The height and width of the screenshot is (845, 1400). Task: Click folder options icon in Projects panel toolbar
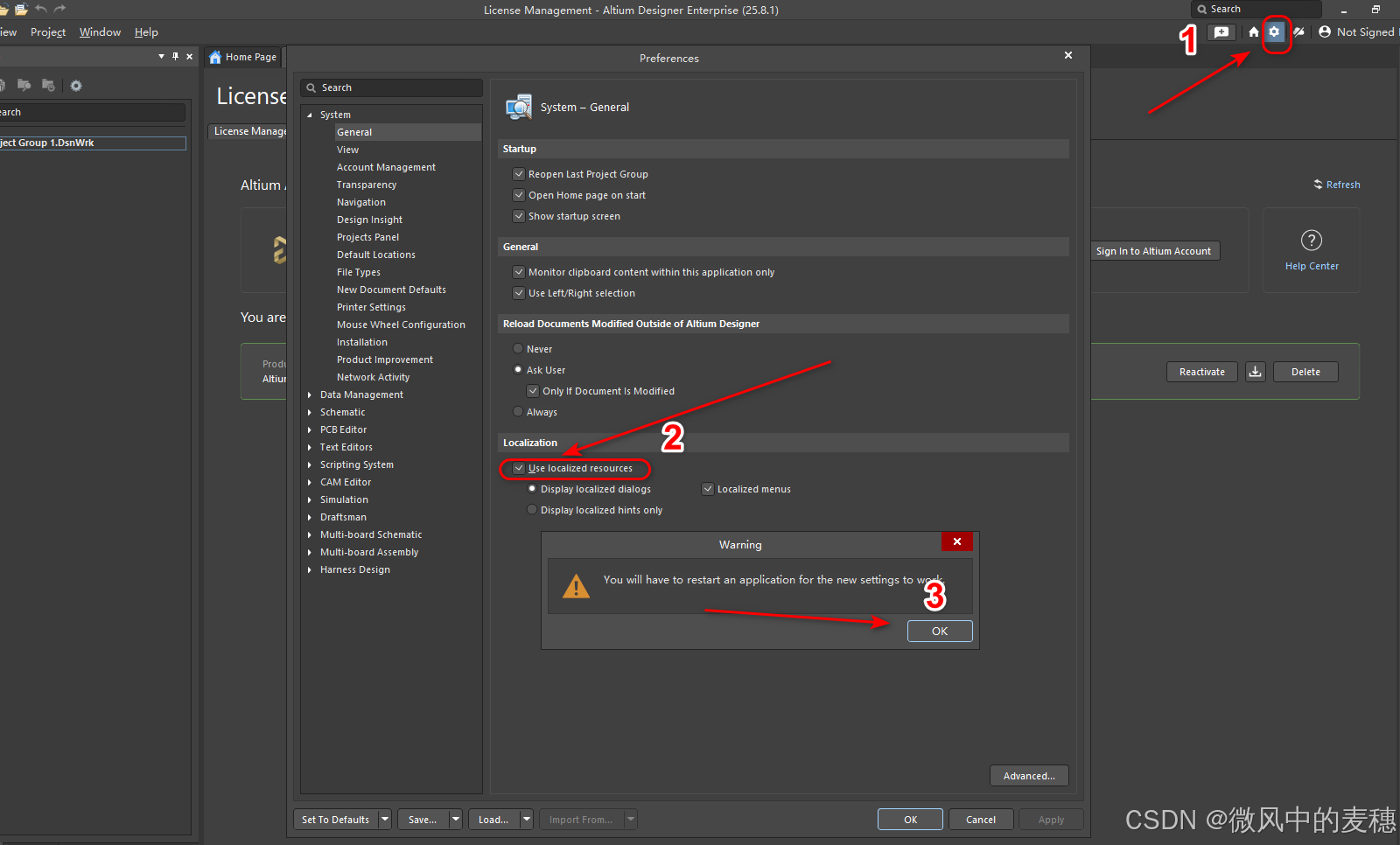[x=49, y=86]
